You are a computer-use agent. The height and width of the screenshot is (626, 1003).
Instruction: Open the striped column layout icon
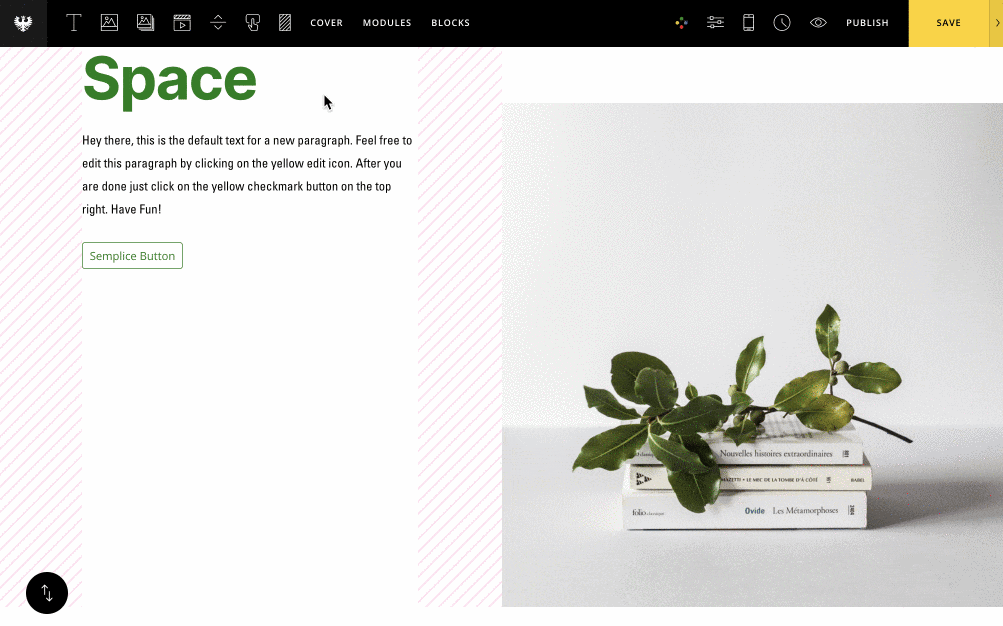point(285,23)
